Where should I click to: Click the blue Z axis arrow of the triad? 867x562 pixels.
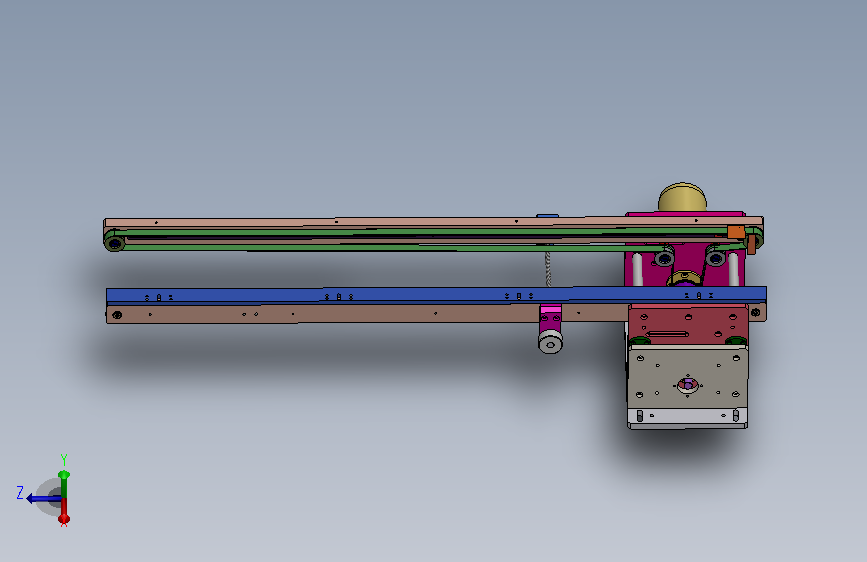tap(43, 499)
